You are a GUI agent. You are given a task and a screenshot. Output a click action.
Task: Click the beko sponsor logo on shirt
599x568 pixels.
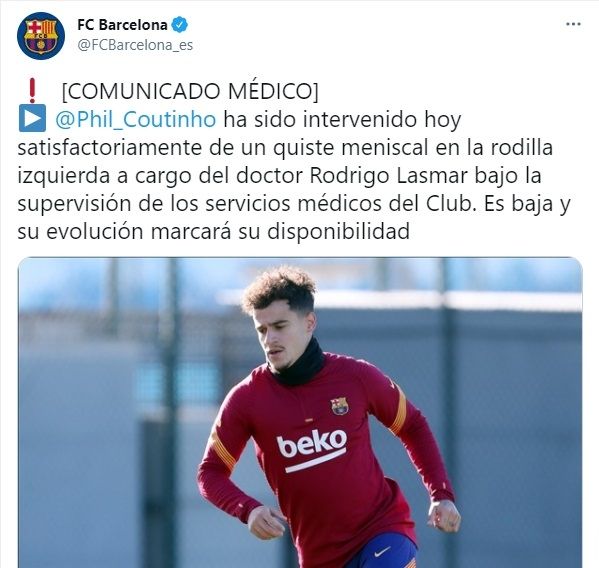[x=312, y=449]
